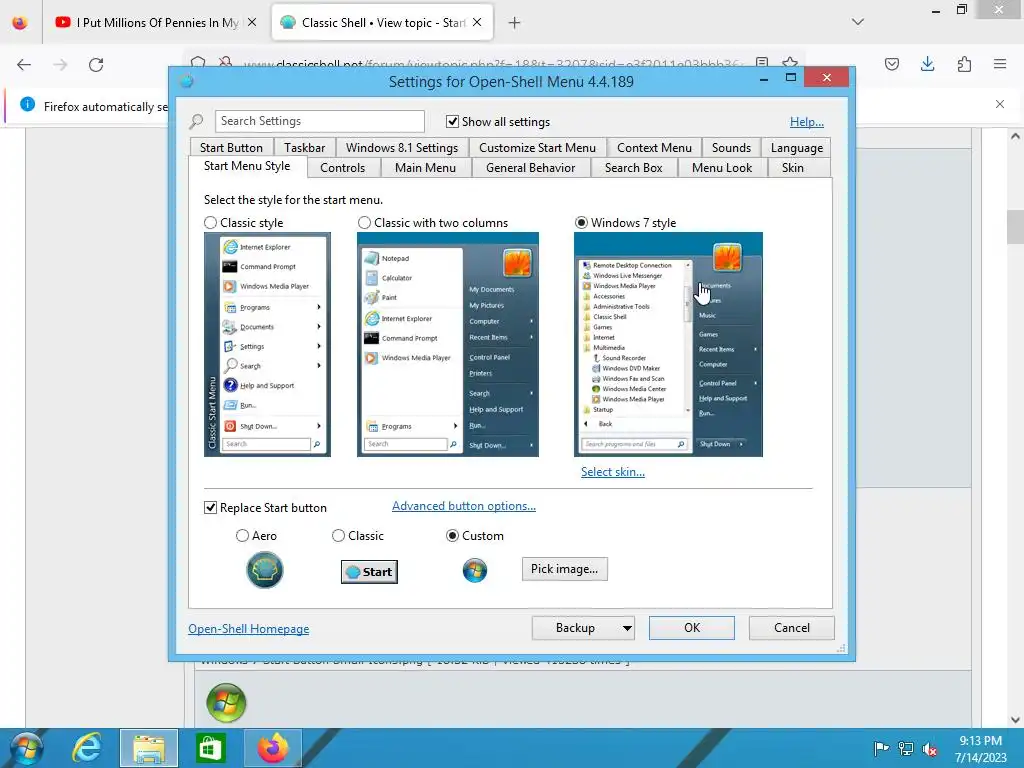The width and height of the screenshot is (1024, 768).
Task: Launch Internet Explorer from the taskbar
Action: pyautogui.click(x=87, y=748)
